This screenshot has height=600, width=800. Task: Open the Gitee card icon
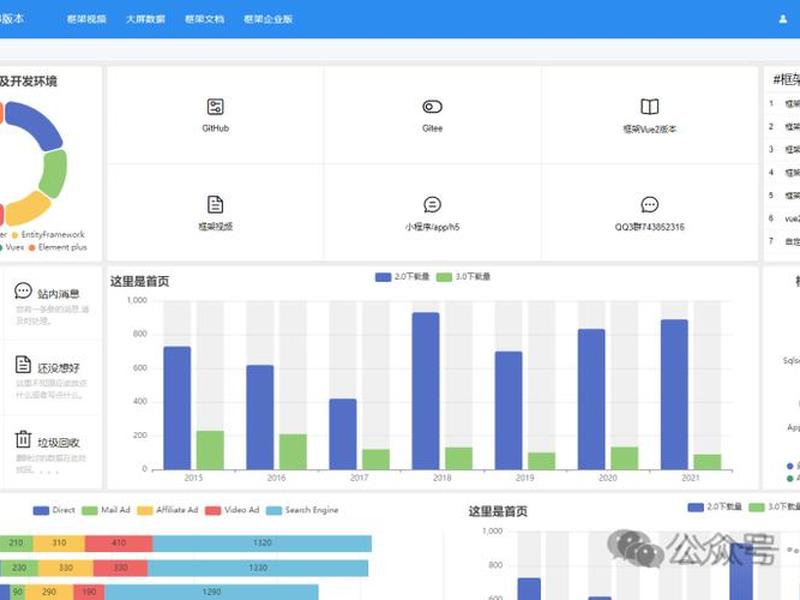click(432, 107)
